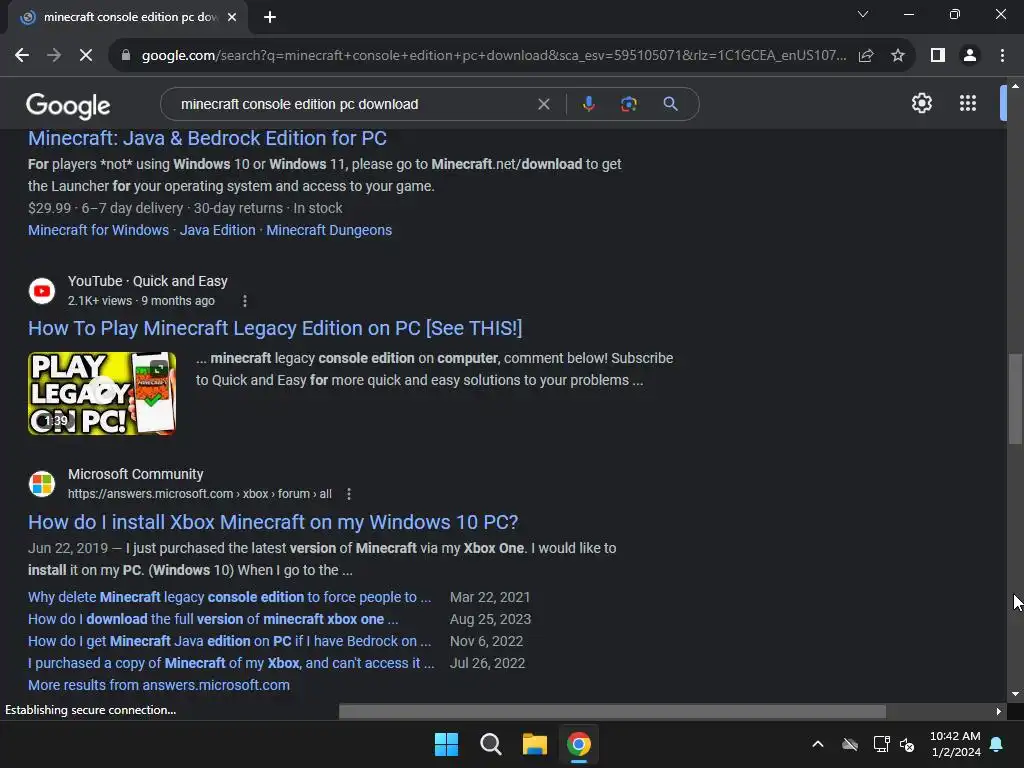Viewport: 1024px width, 768px height.
Task: Click horizontal scrollbar right arrow
Action: (x=999, y=711)
